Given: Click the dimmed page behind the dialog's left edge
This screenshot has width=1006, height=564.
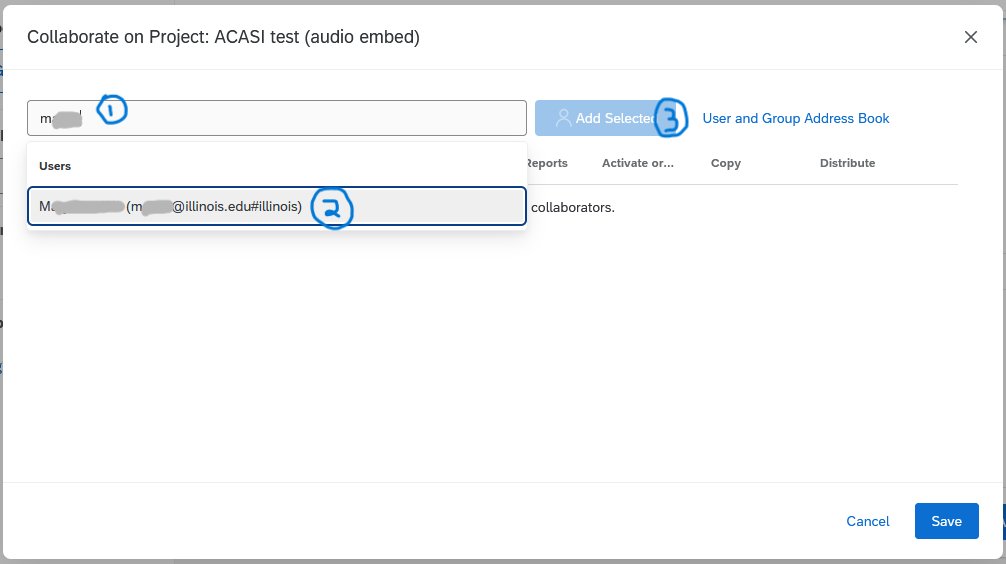Looking at the screenshot, I should coord(1,300).
